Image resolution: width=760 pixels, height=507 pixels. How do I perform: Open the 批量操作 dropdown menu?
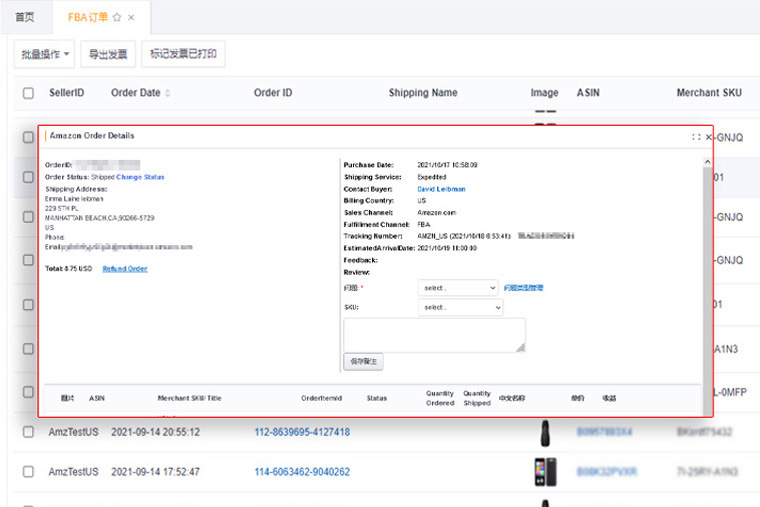point(46,54)
